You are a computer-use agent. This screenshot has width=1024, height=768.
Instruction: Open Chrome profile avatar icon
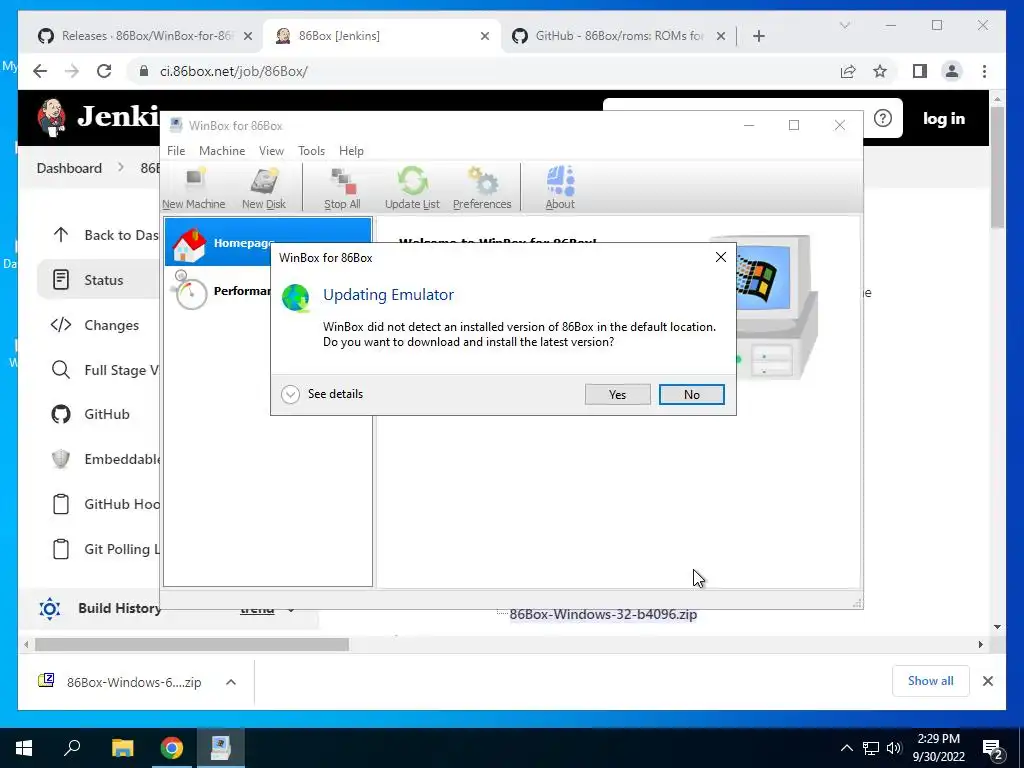(952, 71)
